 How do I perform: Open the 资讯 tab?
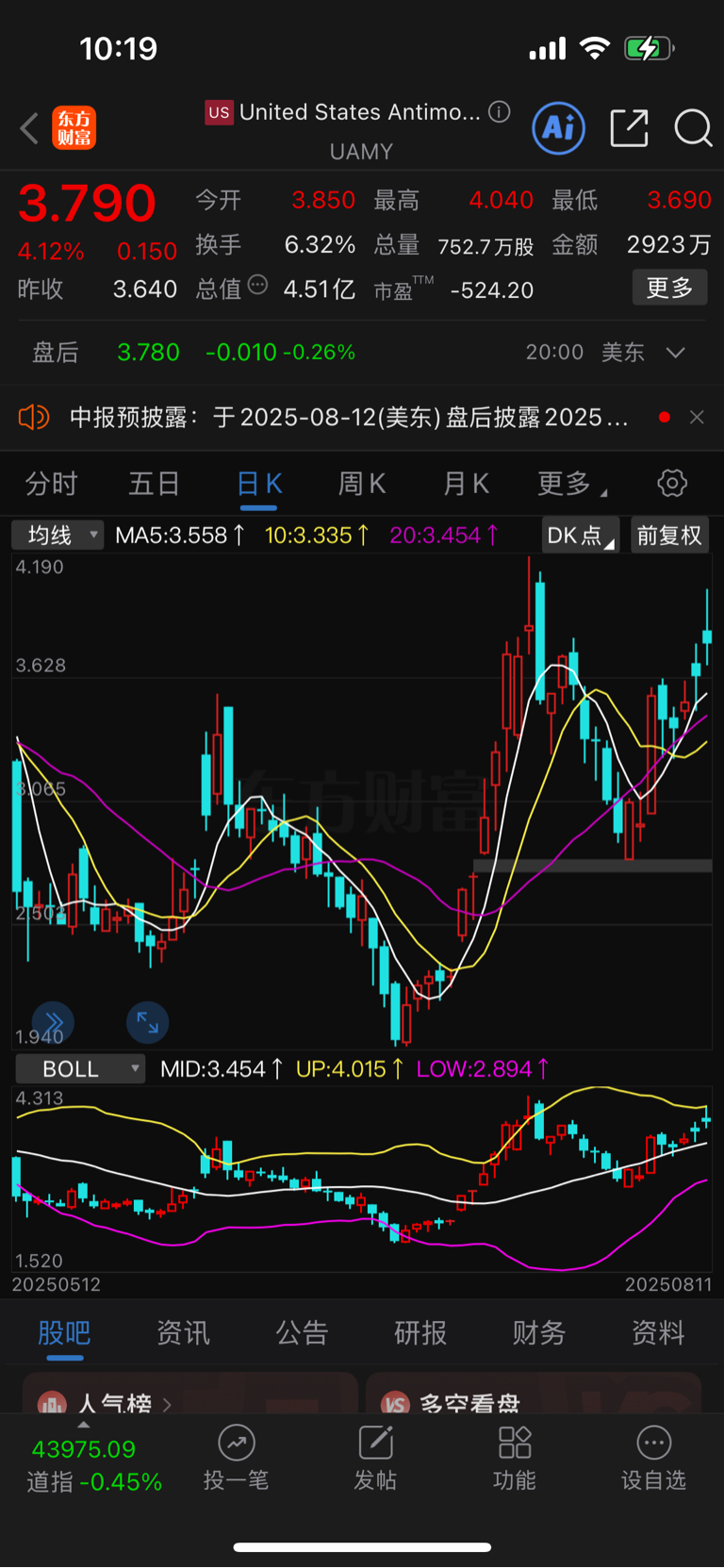pyautogui.click(x=183, y=1332)
